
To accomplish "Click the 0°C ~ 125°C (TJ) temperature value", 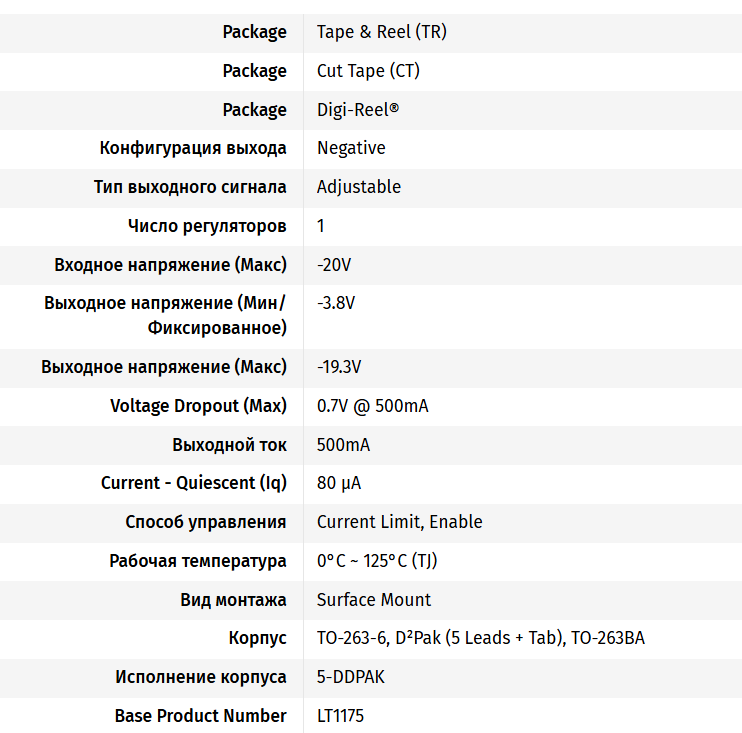I will [377, 561].
